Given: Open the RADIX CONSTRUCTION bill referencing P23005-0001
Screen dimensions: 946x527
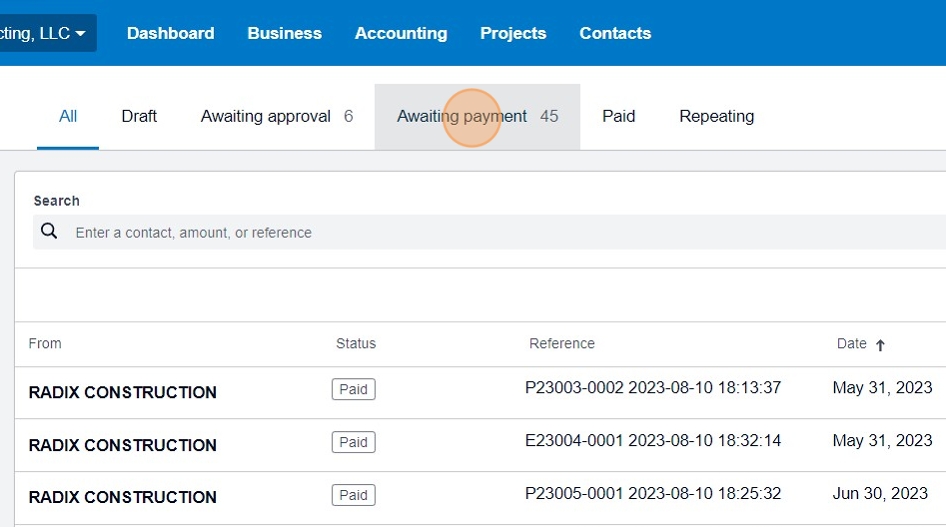Looking at the screenshot, I should (480, 498).
